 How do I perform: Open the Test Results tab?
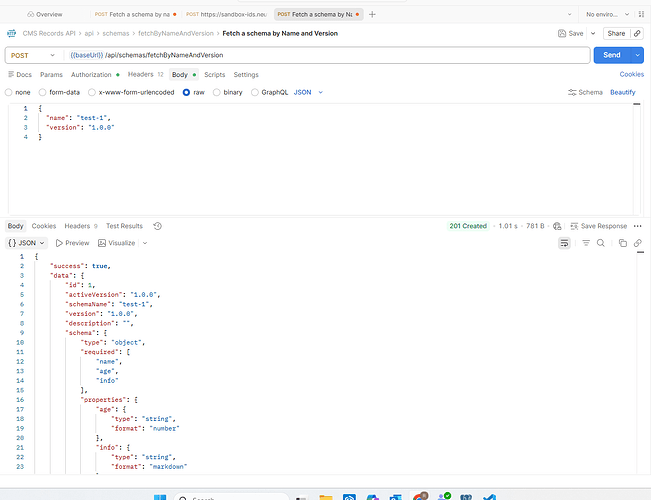[x=124, y=226]
